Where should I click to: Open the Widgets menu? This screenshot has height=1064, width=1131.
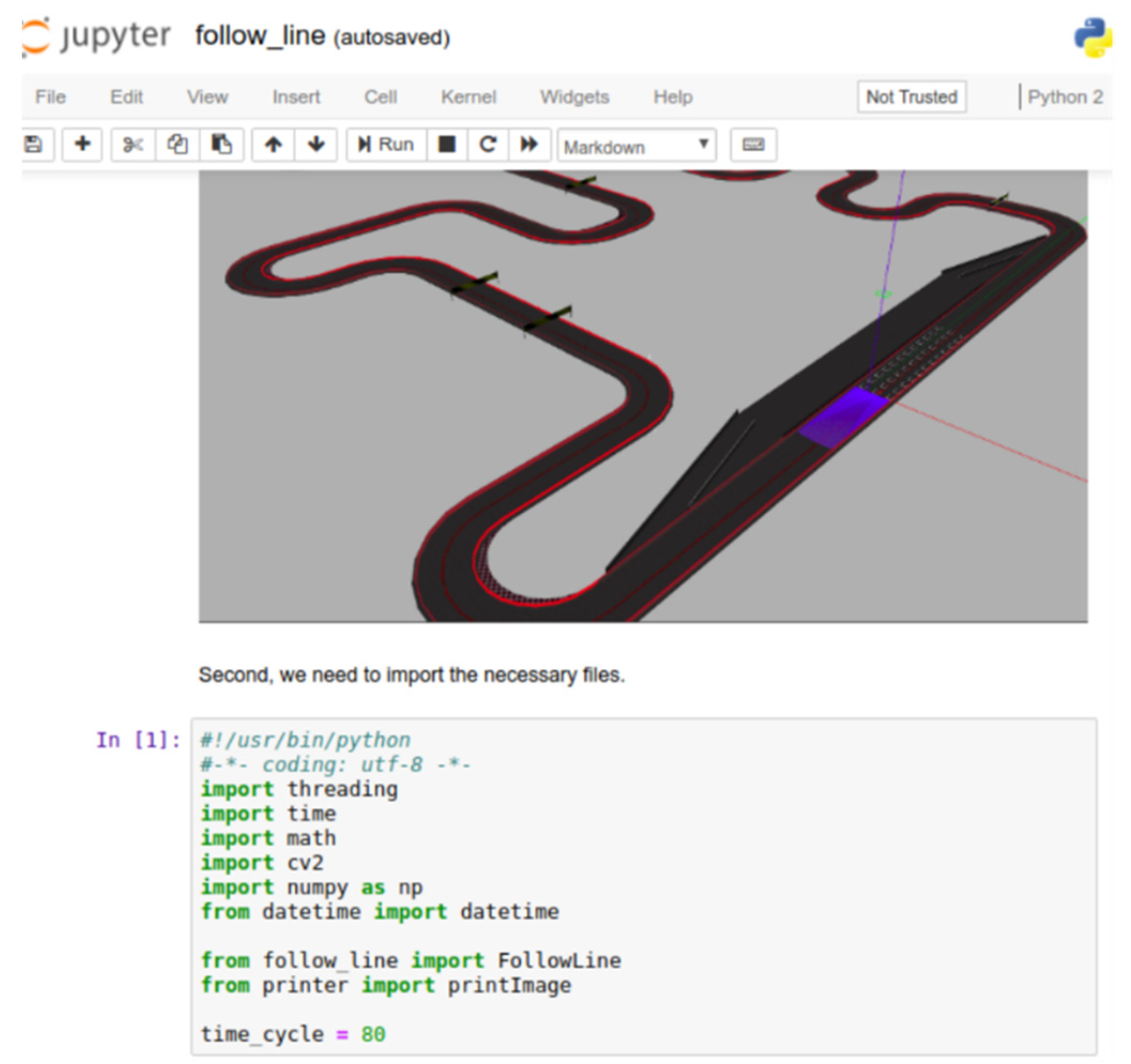click(x=575, y=97)
